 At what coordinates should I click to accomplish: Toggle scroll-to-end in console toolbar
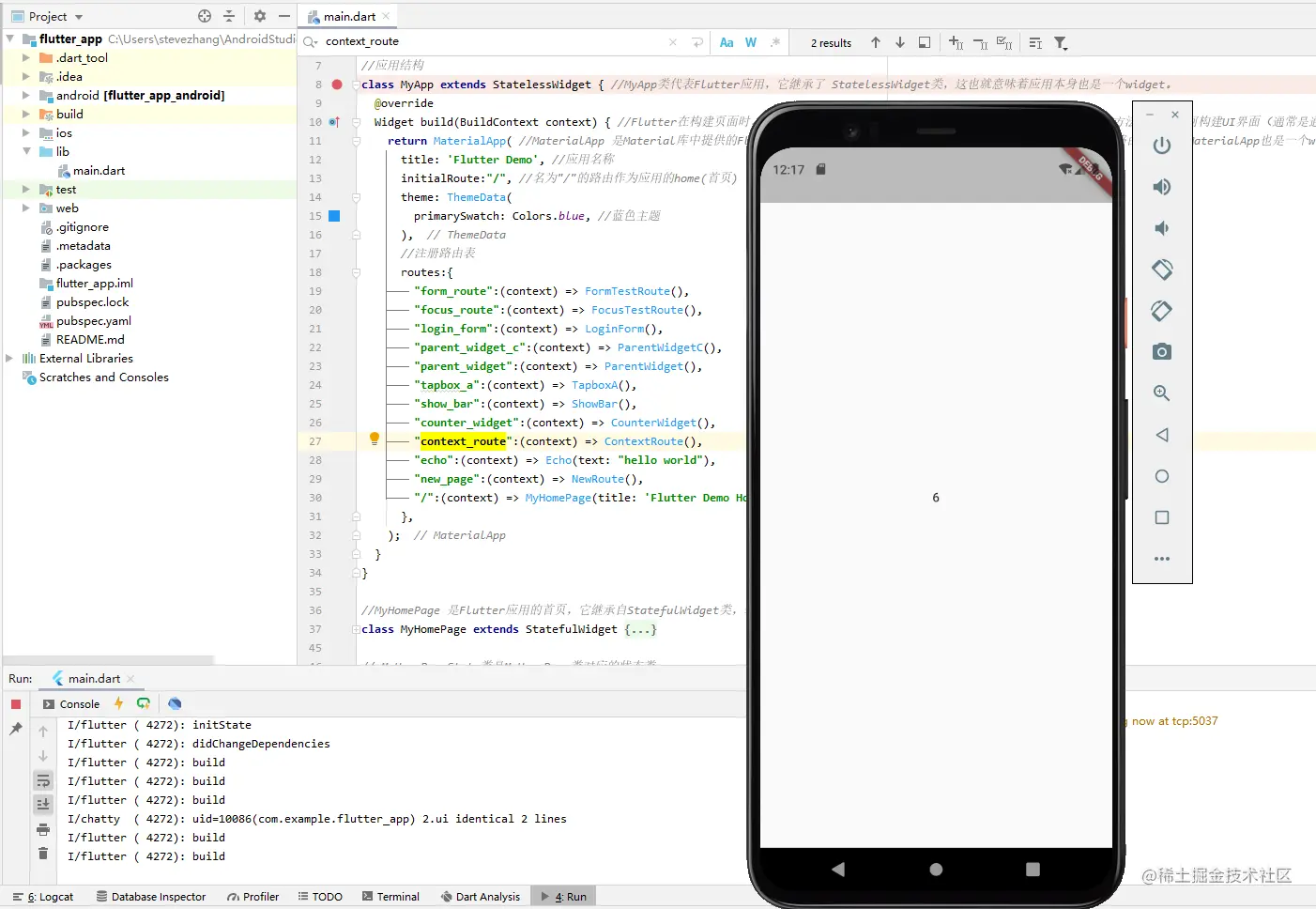coord(43,804)
